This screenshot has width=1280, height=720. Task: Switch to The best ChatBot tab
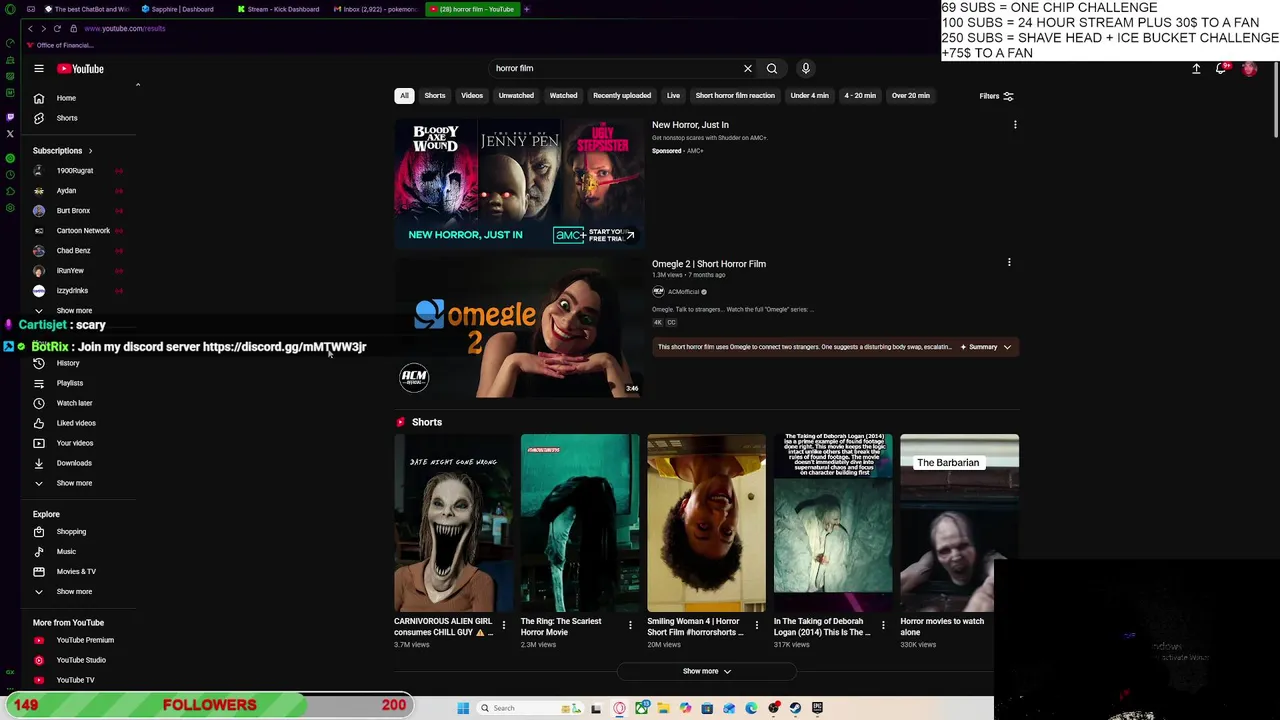[x=85, y=9]
